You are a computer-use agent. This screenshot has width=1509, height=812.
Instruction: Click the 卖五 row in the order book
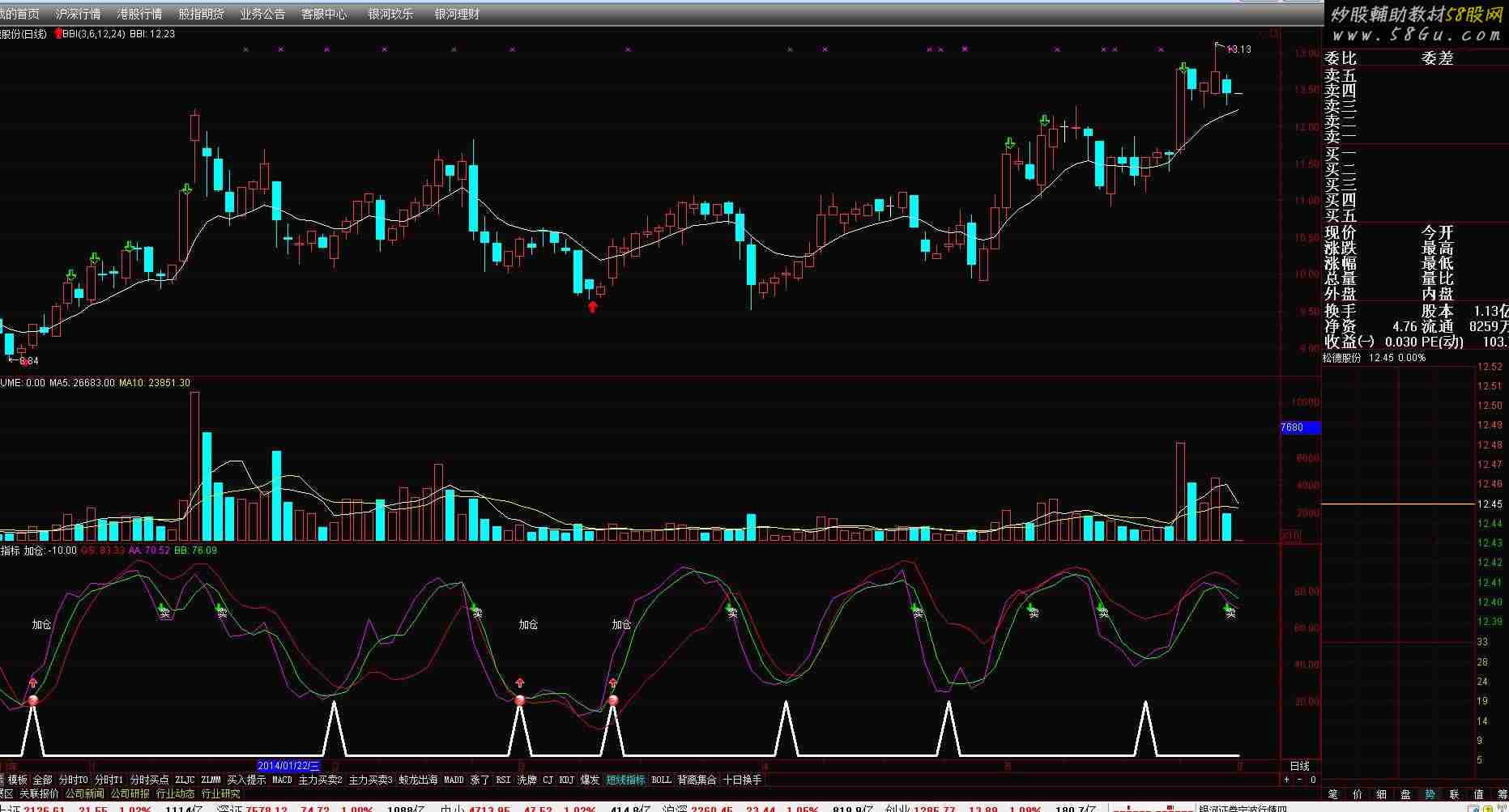(1413, 75)
